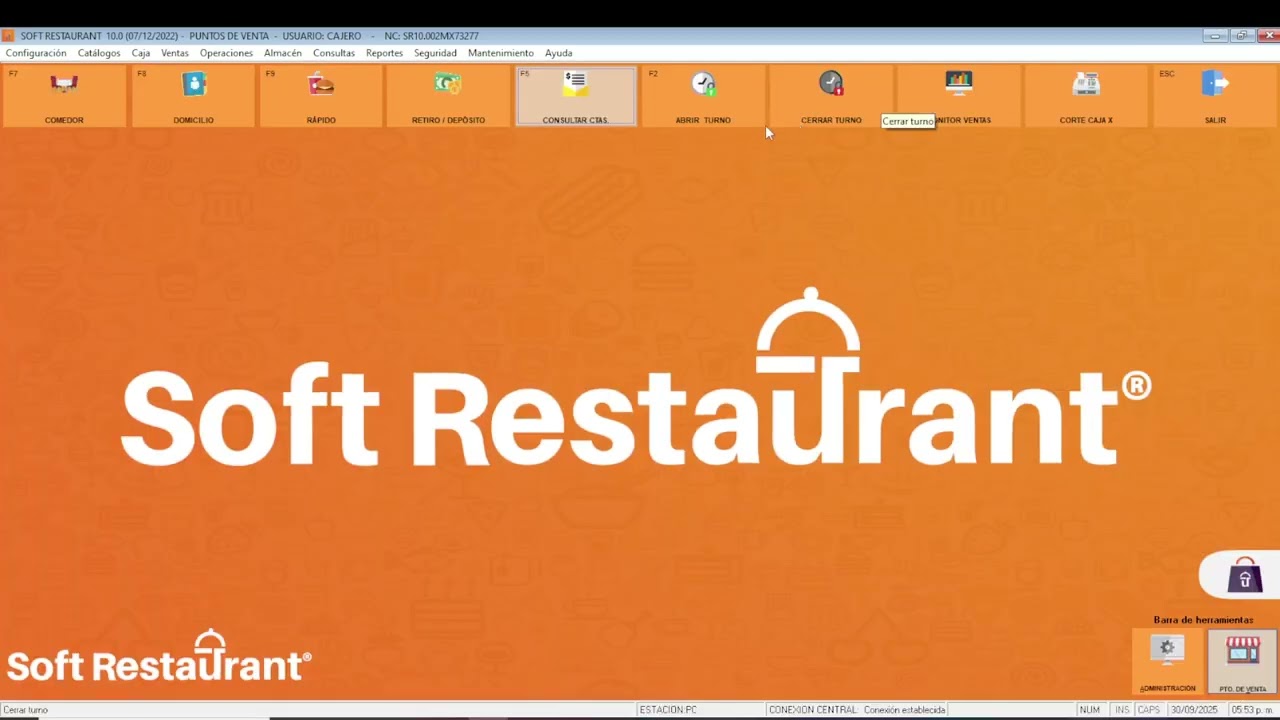Screen dimensions: 1280x720
Task: Click Abrir Turno to open a shift
Action: [703, 96]
